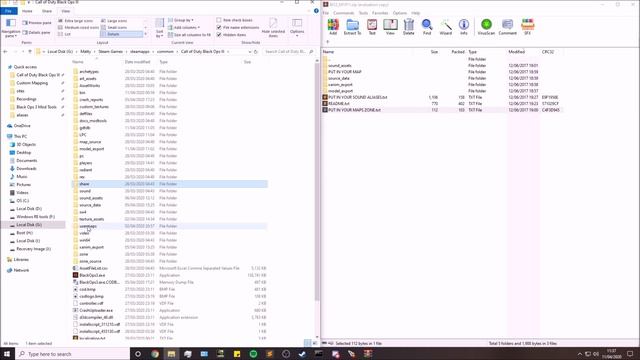Click common in the address breadcrumb

pos(165,52)
